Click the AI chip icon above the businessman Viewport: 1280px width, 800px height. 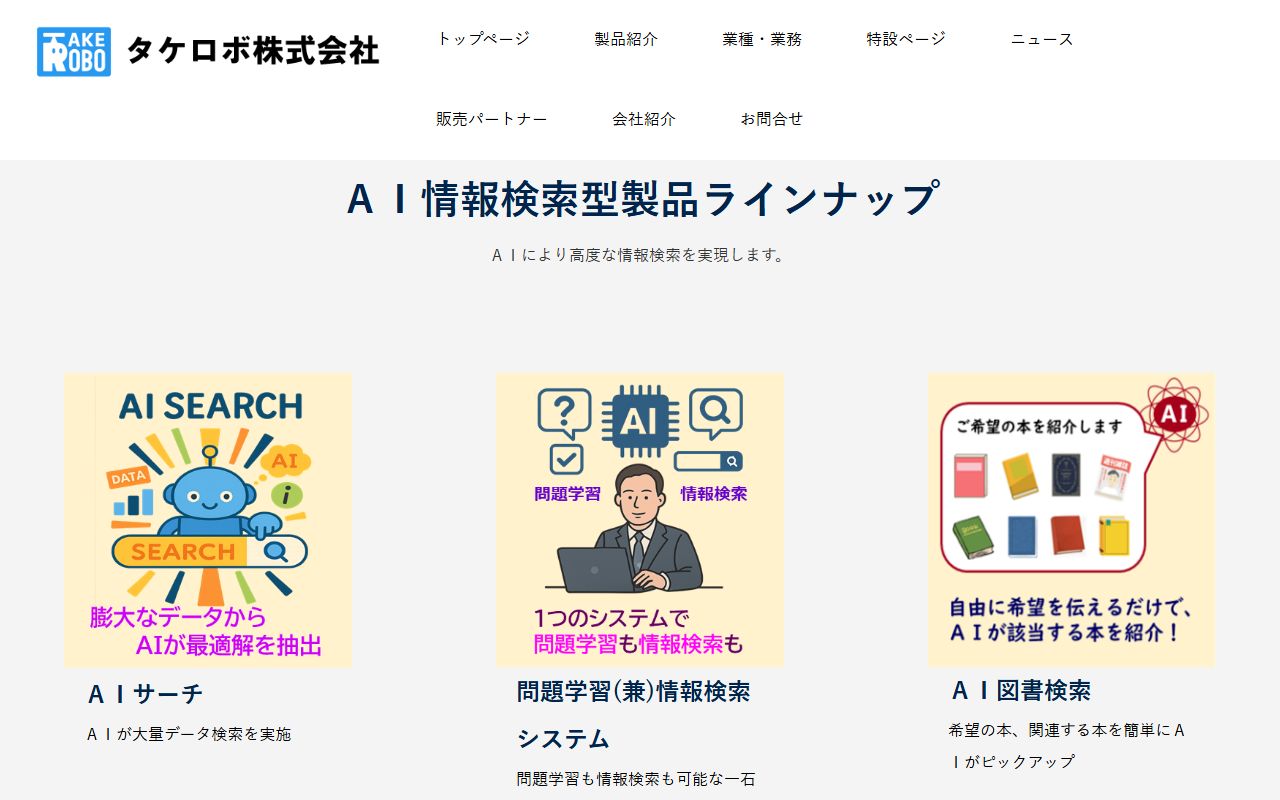[x=640, y=422]
